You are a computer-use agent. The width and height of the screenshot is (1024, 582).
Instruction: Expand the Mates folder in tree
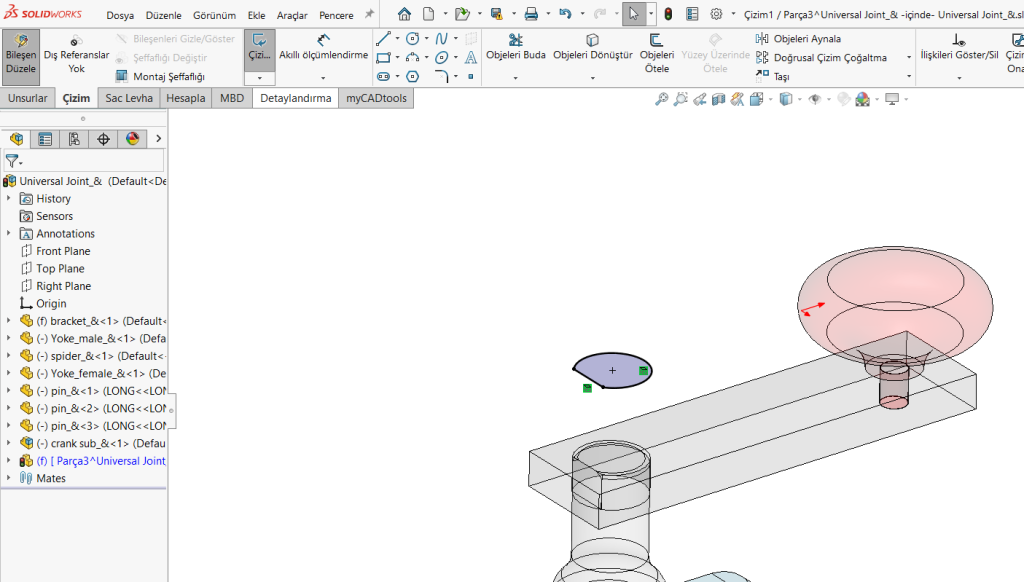(8, 478)
